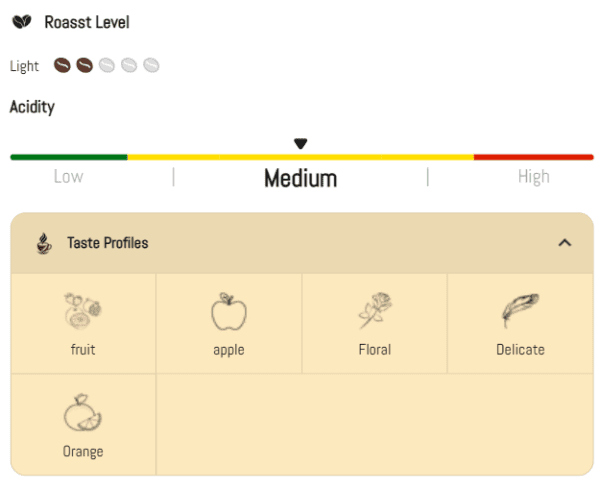600x490 pixels.
Task: Click the High acidity label
Action: [x=533, y=177]
